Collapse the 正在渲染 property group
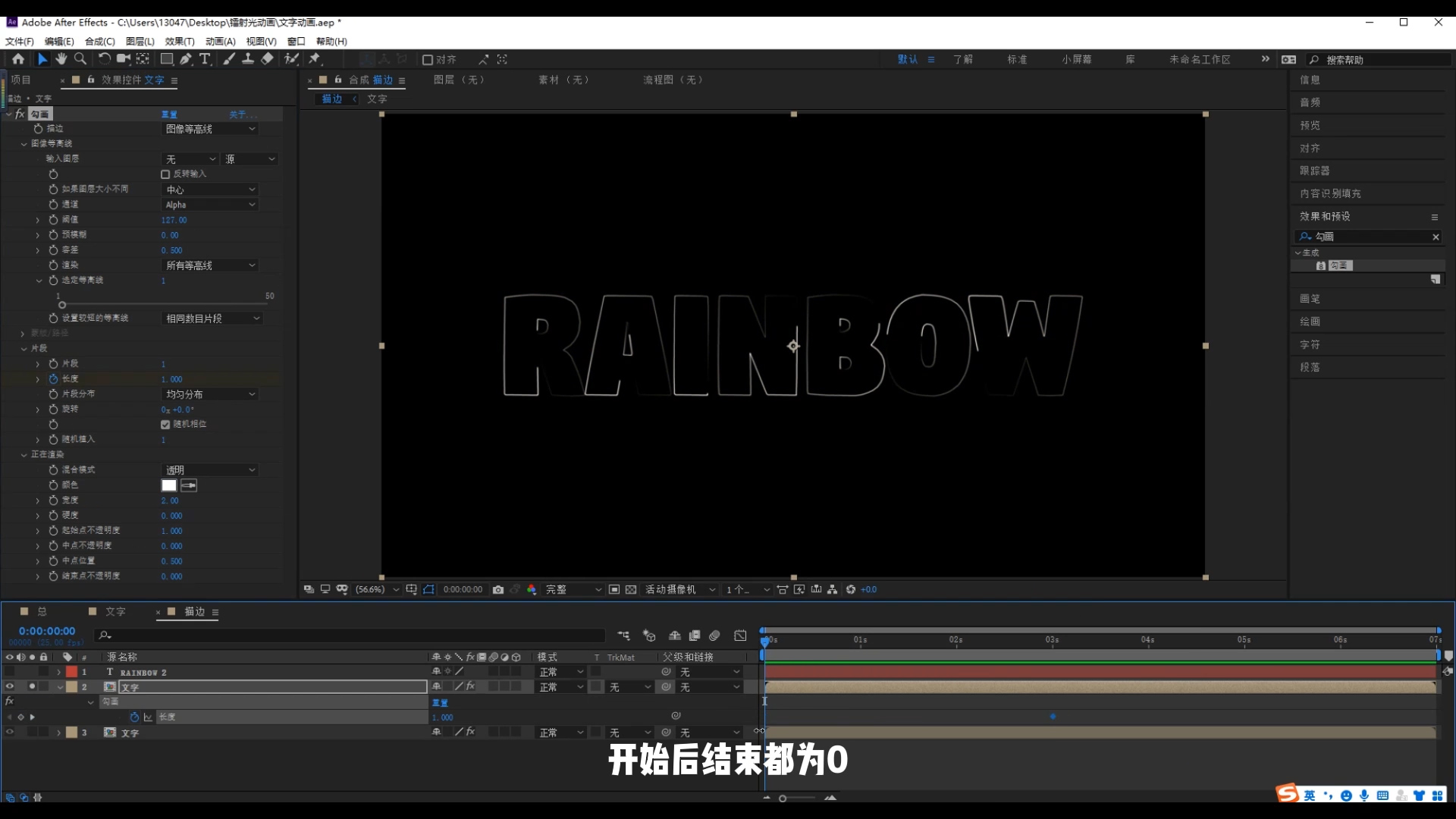Screen dimensions: 1456x819 coord(24,453)
